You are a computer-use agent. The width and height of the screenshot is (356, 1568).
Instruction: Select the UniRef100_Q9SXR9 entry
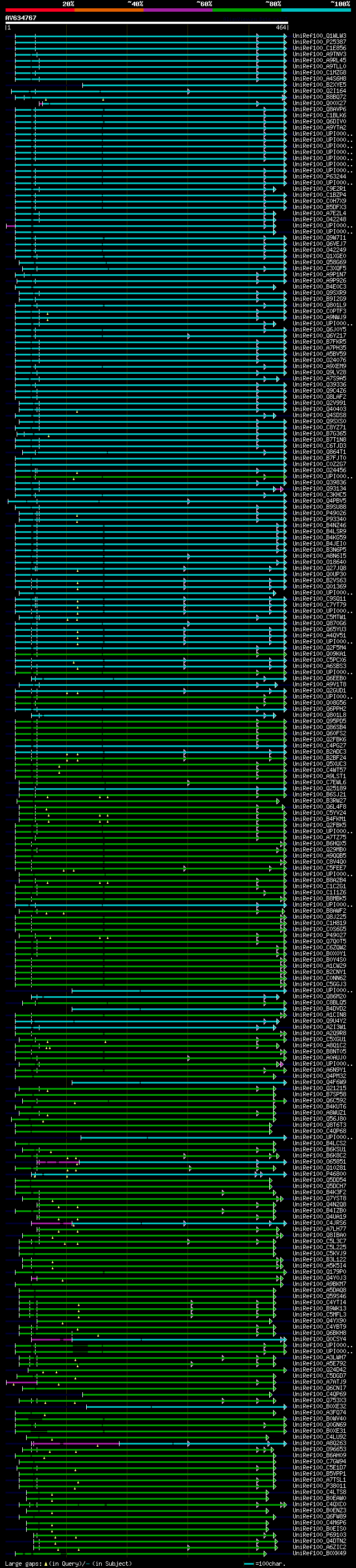point(319,293)
